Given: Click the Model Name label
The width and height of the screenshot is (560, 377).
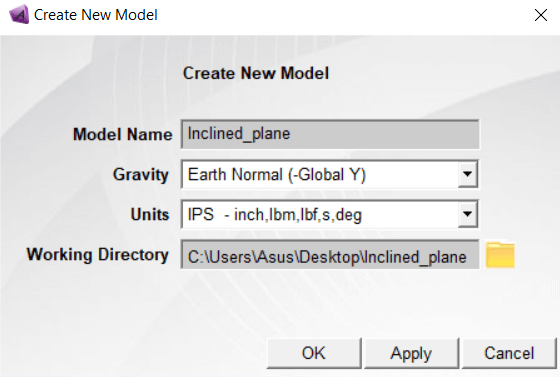Looking at the screenshot, I should [122, 135].
